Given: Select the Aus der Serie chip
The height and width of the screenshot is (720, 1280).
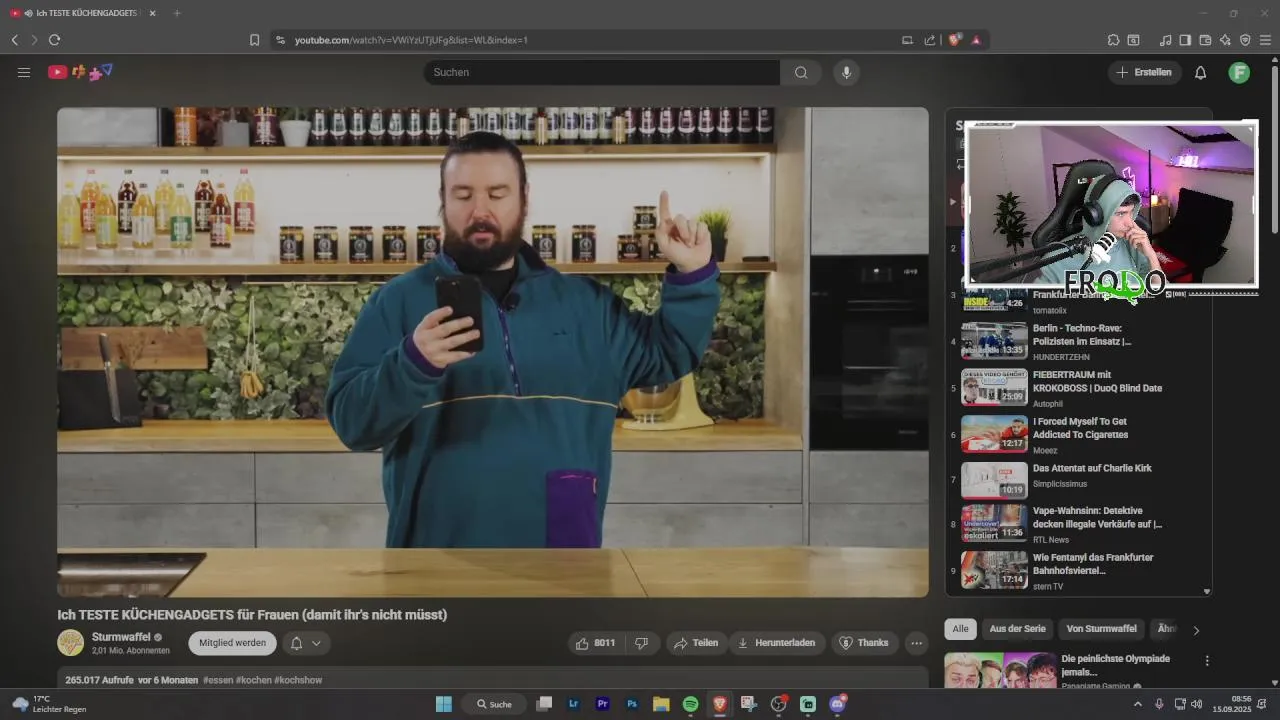Looking at the screenshot, I should pos(1017,629).
